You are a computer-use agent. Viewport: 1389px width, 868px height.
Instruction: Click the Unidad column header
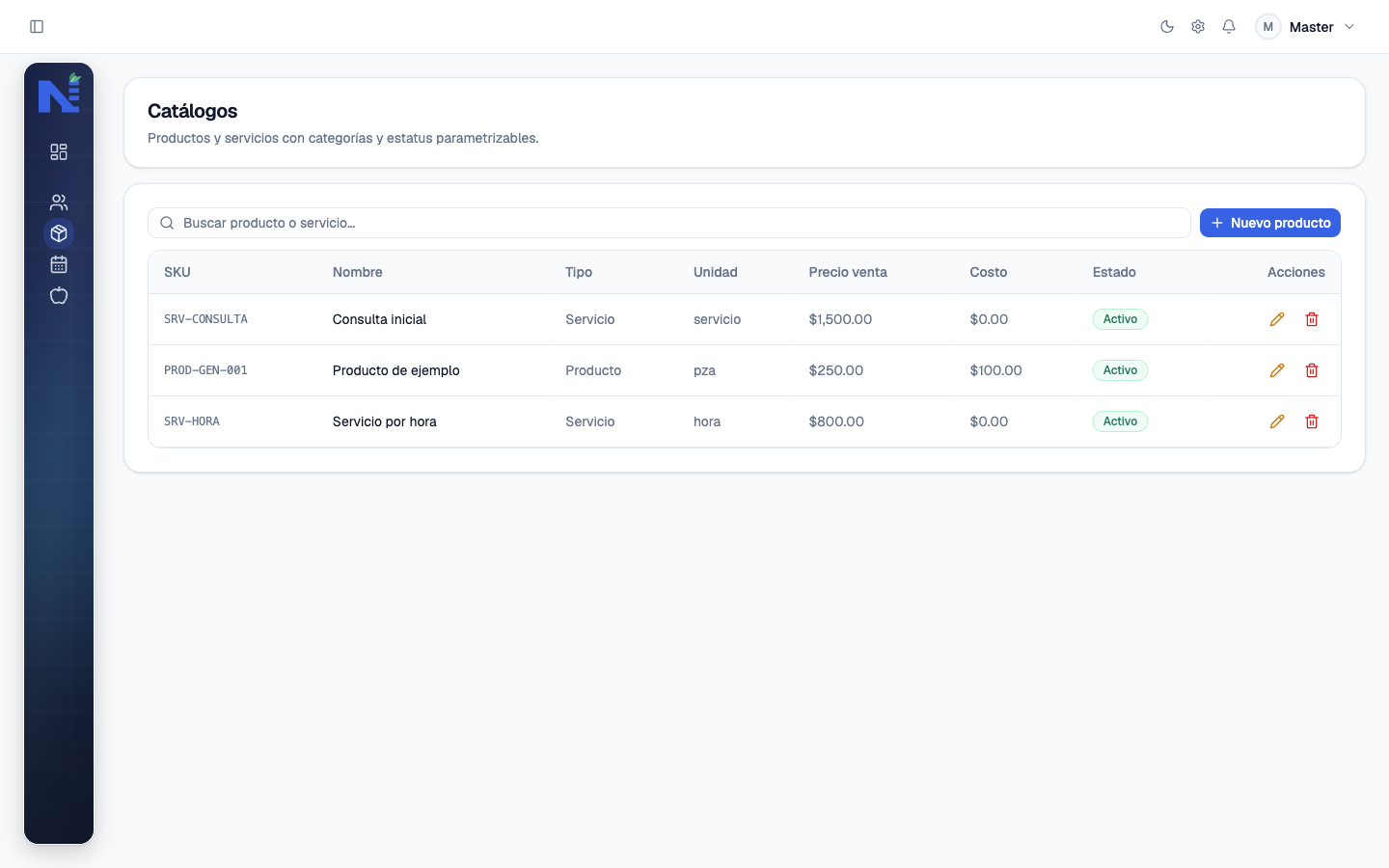(x=716, y=272)
